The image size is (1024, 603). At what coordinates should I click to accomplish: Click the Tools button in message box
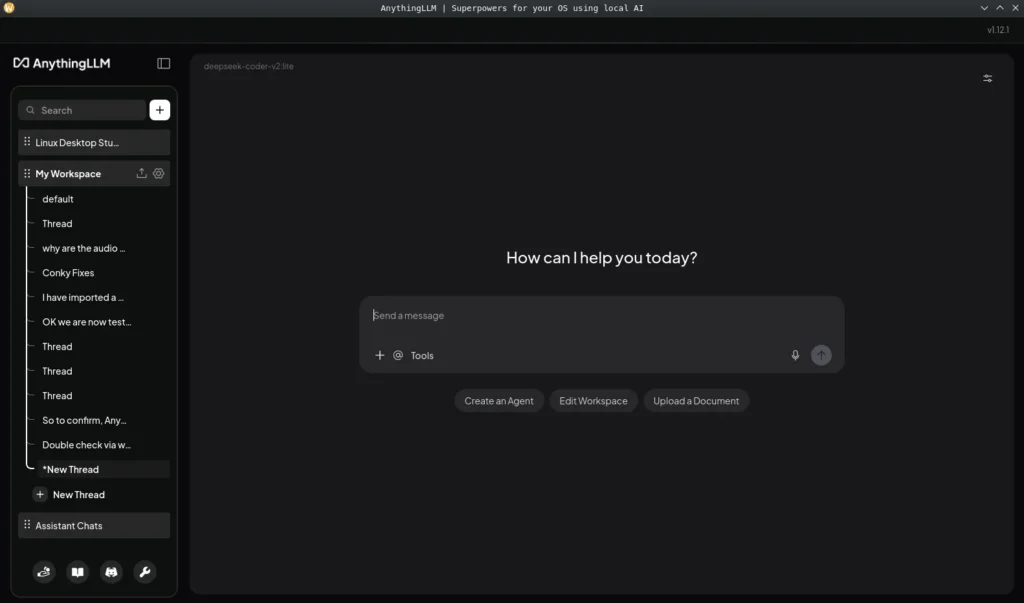tap(422, 355)
